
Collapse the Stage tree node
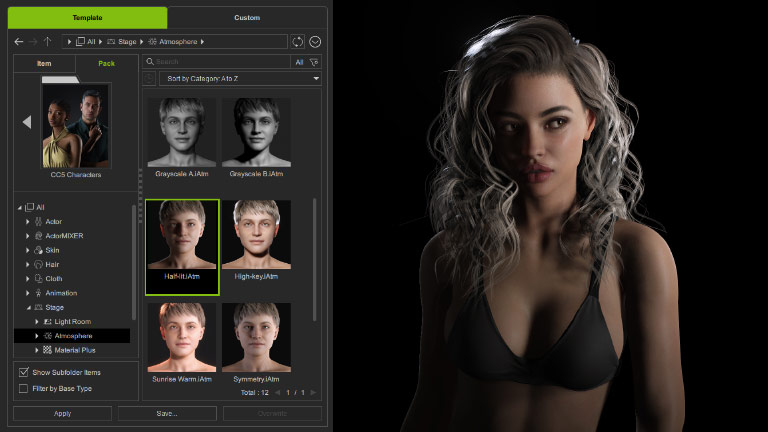(28, 308)
